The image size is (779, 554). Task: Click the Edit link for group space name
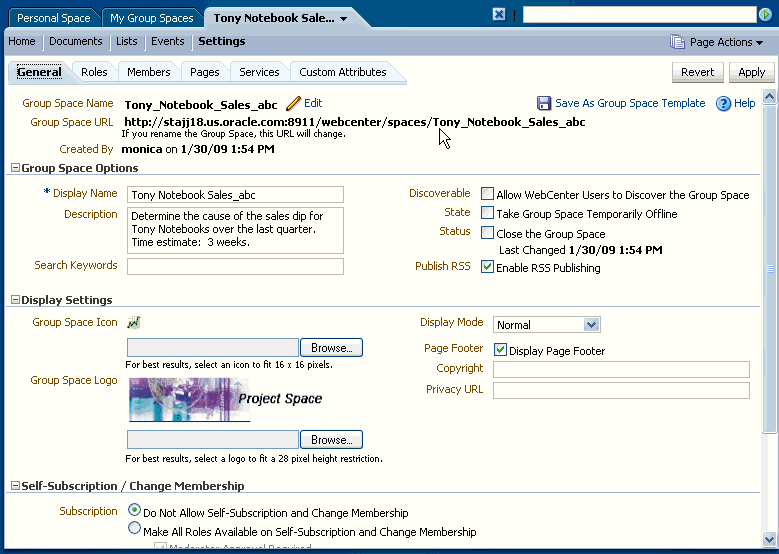[313, 103]
